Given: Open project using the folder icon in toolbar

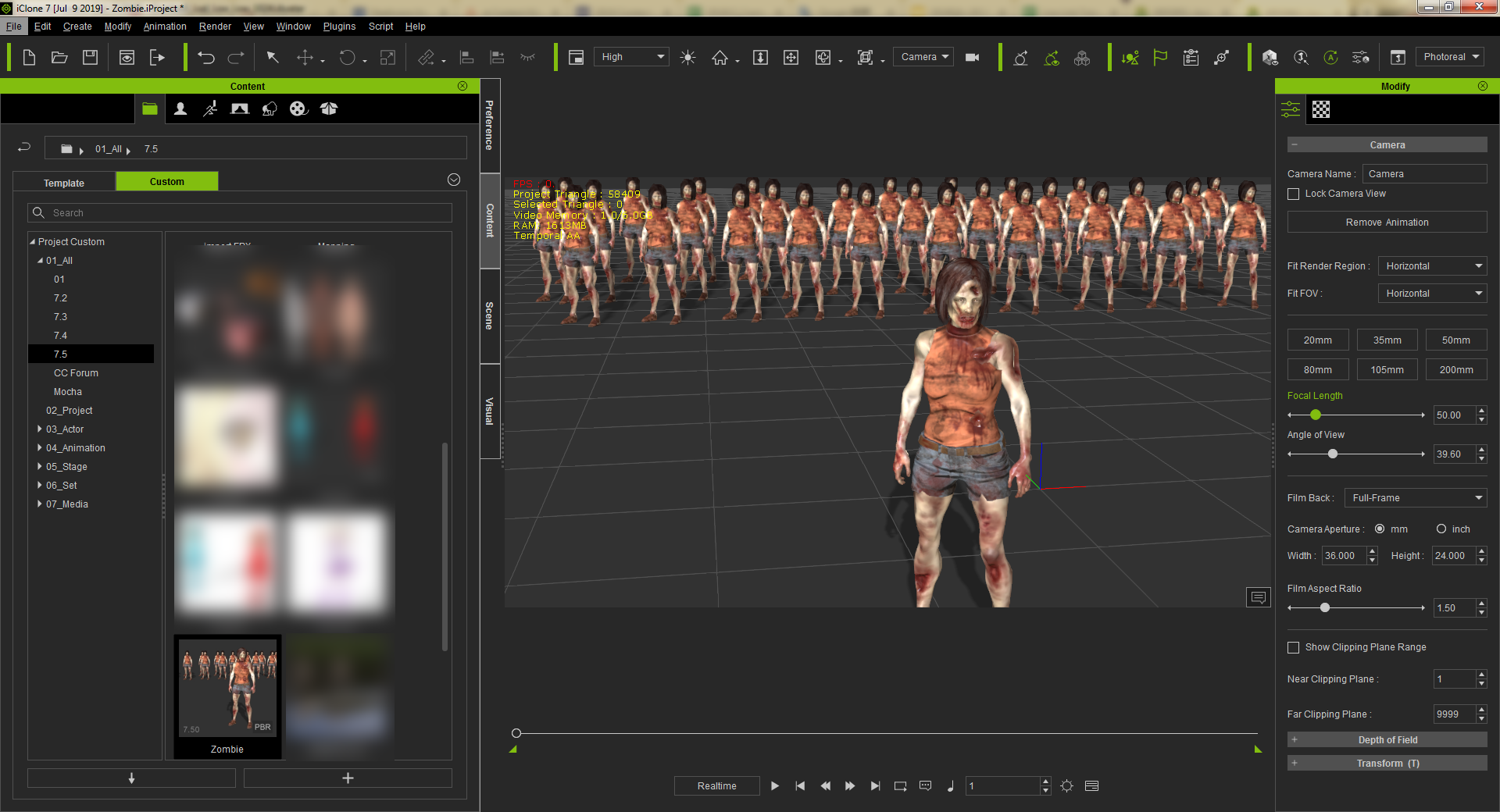Looking at the screenshot, I should click(x=59, y=57).
